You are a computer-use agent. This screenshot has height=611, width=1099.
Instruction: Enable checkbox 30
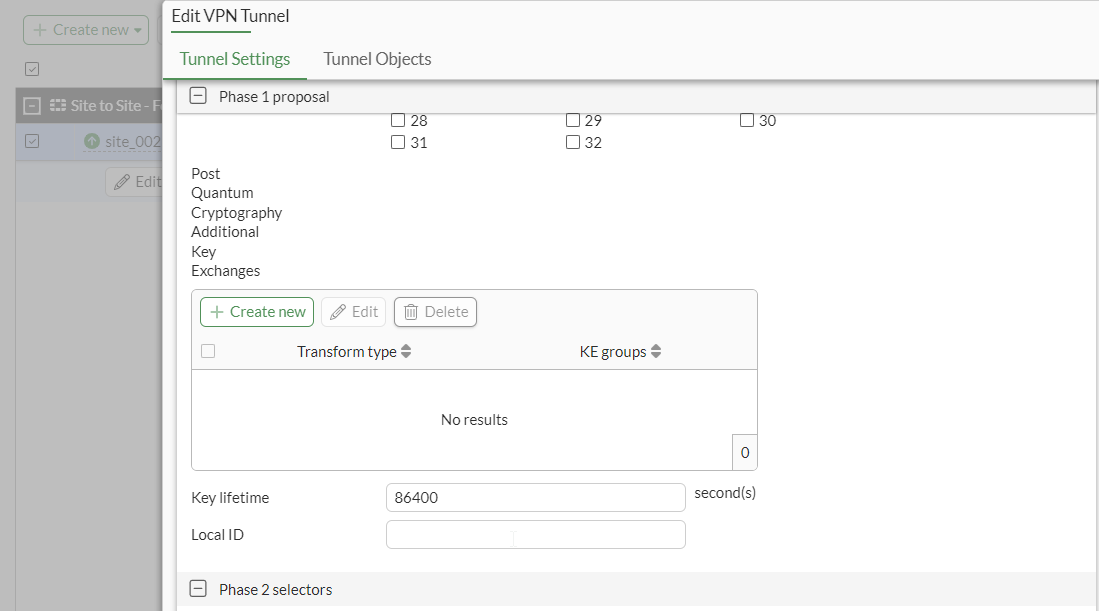746,119
